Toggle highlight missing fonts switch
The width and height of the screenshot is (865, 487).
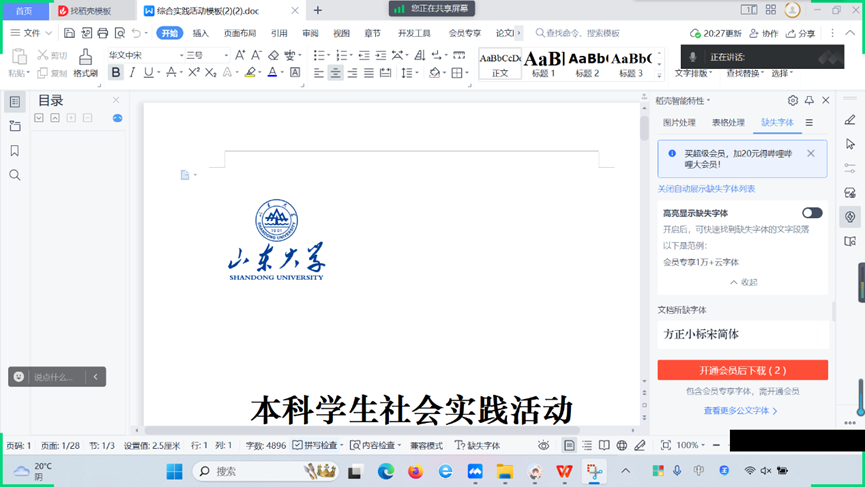coord(812,213)
